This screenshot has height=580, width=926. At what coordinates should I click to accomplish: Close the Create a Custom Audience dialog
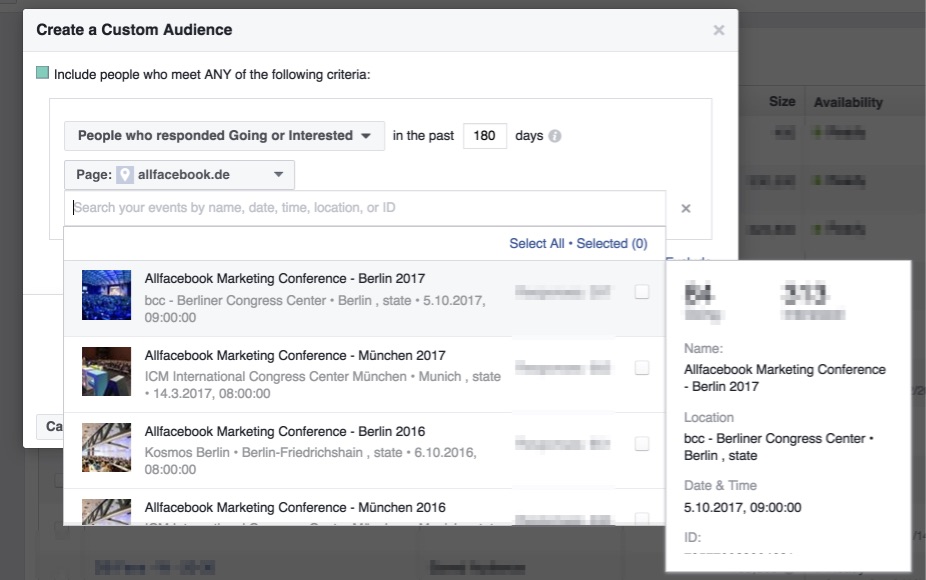pyautogui.click(x=718, y=30)
